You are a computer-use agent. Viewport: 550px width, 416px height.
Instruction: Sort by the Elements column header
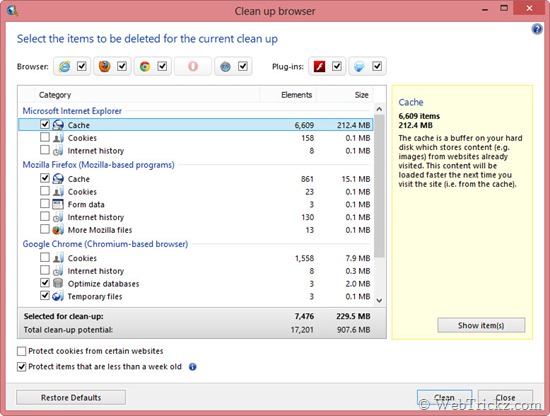click(x=288, y=95)
